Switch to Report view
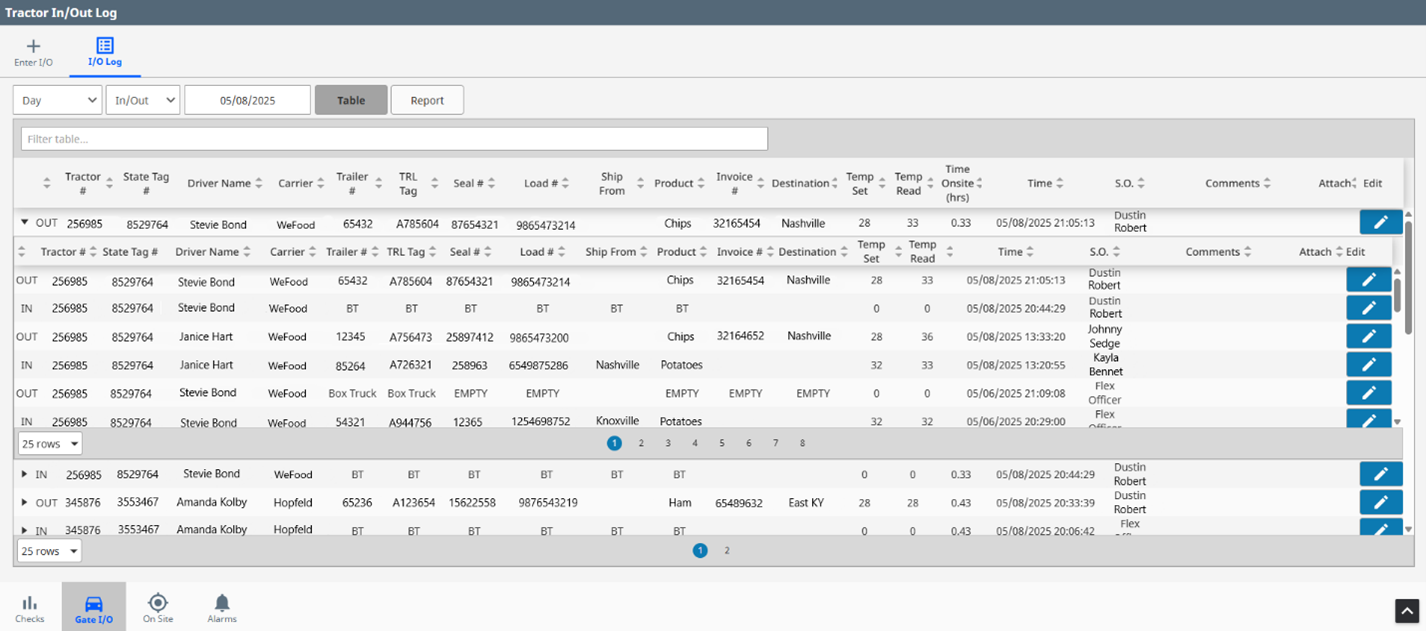 point(427,100)
